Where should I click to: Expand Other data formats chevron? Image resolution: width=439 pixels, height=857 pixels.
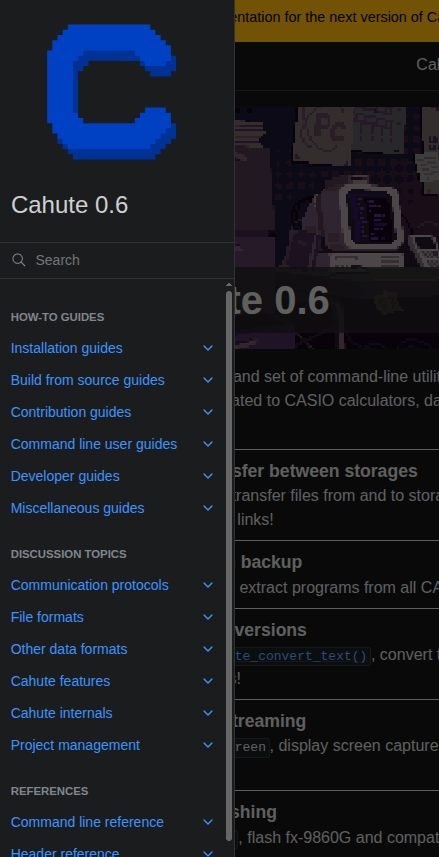click(208, 649)
